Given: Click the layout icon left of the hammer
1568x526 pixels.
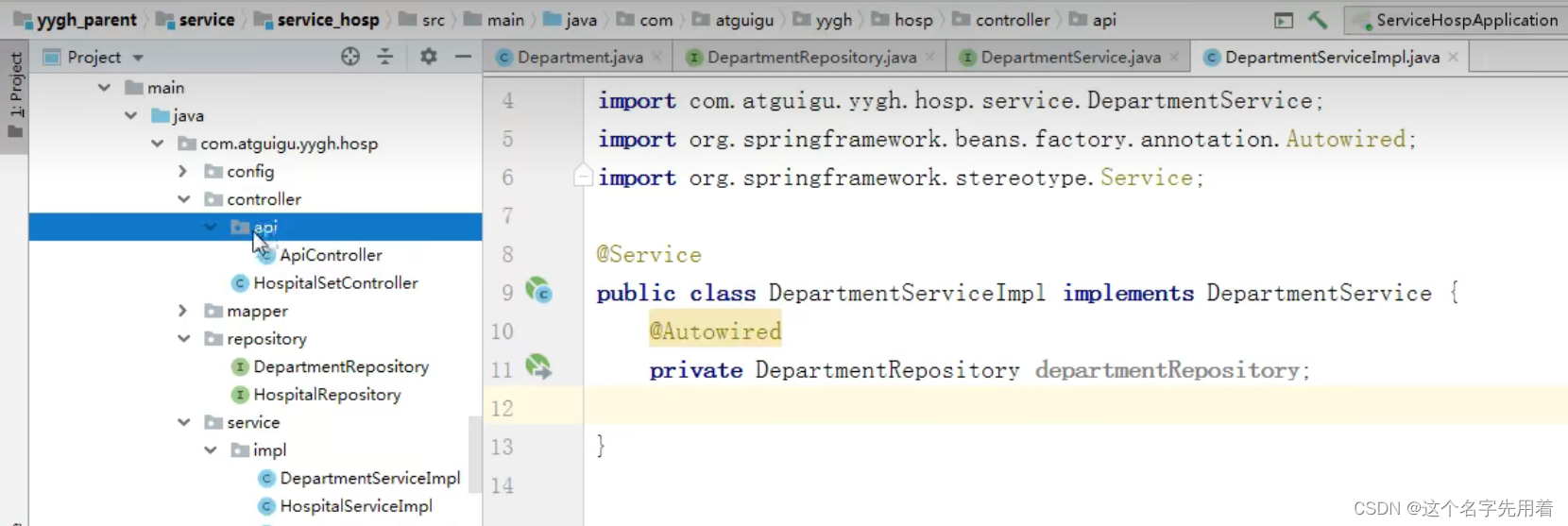Looking at the screenshot, I should (x=1284, y=20).
